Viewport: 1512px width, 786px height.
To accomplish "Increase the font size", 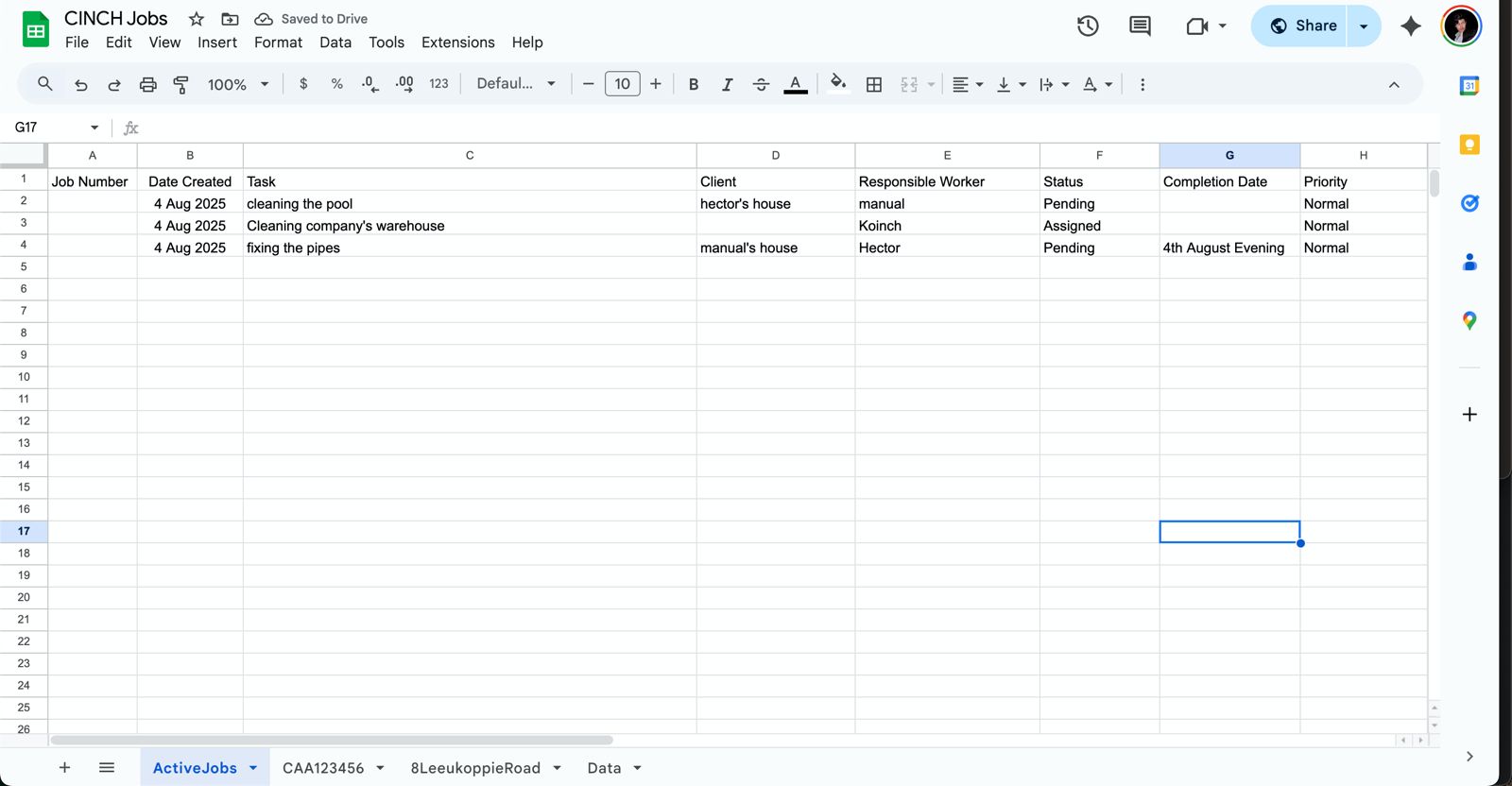I will click(656, 84).
